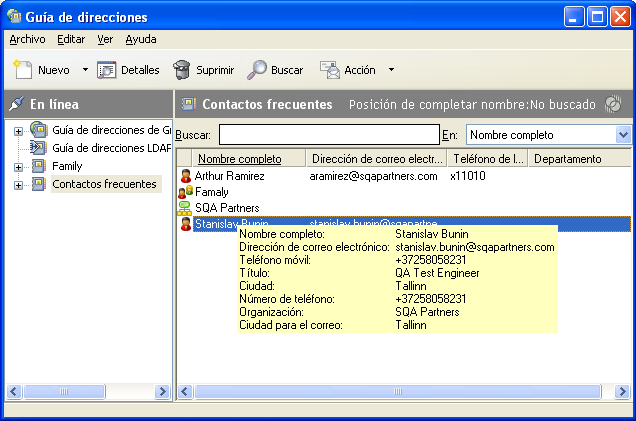Click into the Buscar search field
The width and height of the screenshot is (636, 421).
pos(329,134)
